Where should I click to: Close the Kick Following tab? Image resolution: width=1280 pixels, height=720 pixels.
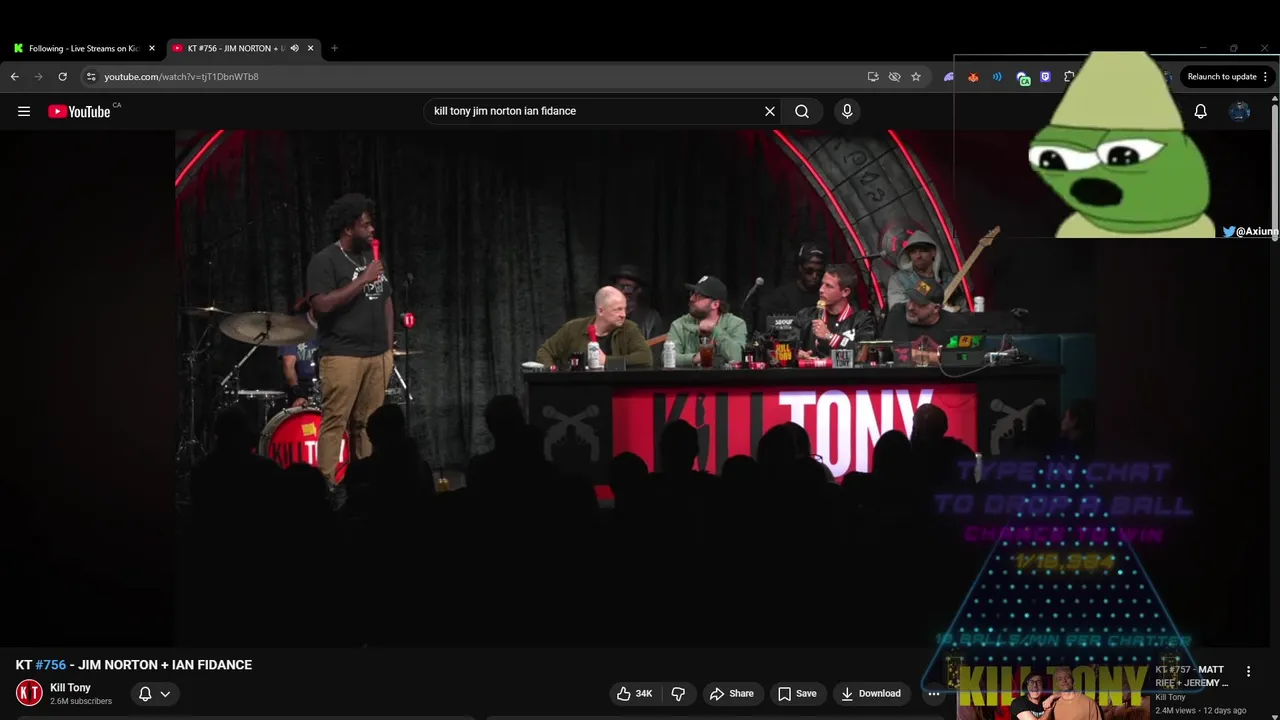click(152, 48)
